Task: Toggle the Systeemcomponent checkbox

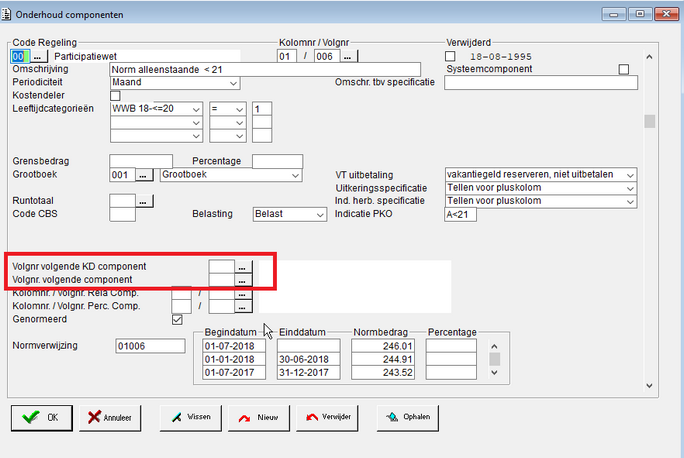Action: (x=624, y=69)
